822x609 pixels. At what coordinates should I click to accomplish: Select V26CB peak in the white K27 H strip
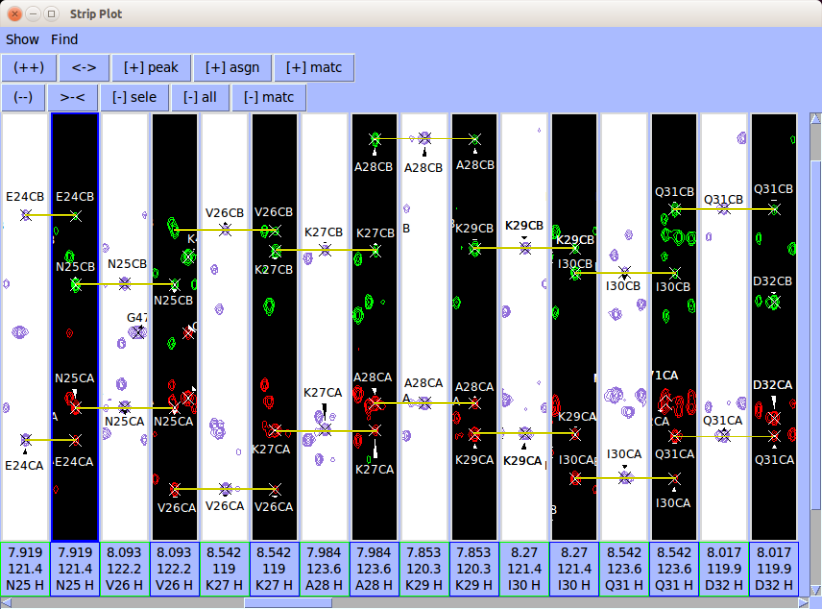click(225, 230)
